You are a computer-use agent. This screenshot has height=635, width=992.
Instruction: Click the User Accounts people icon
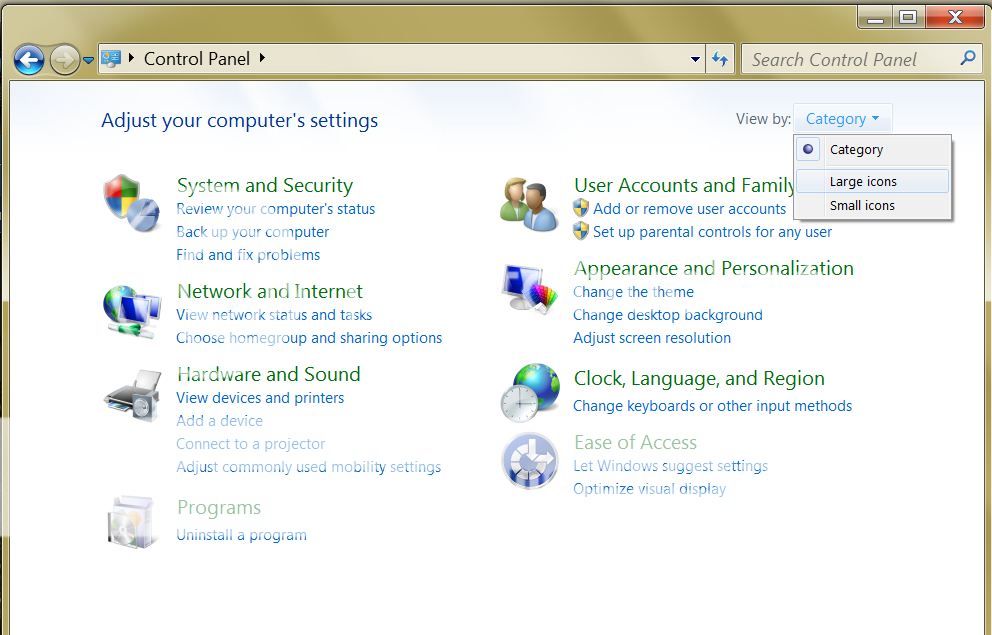(529, 204)
